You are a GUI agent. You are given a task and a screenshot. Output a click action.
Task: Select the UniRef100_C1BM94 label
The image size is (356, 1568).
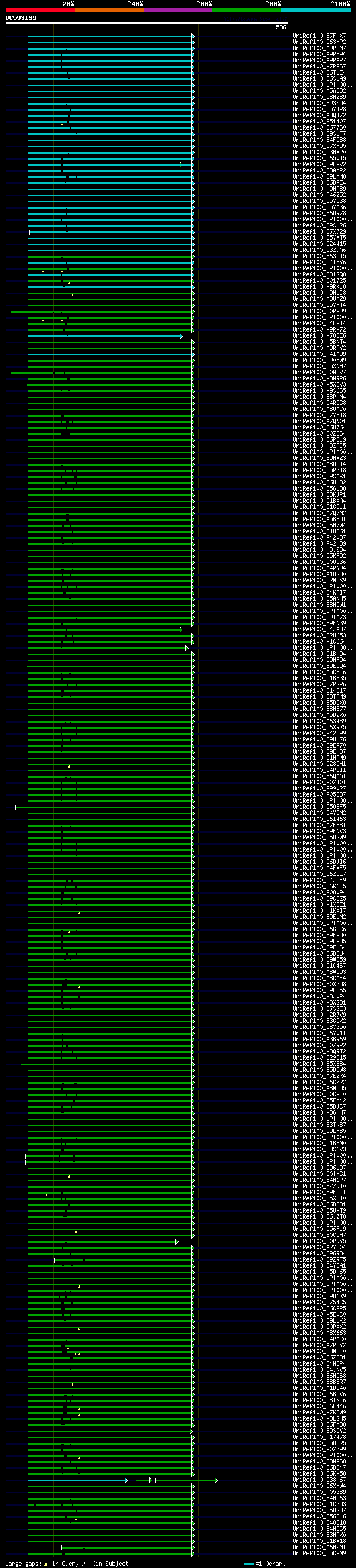(319, 654)
